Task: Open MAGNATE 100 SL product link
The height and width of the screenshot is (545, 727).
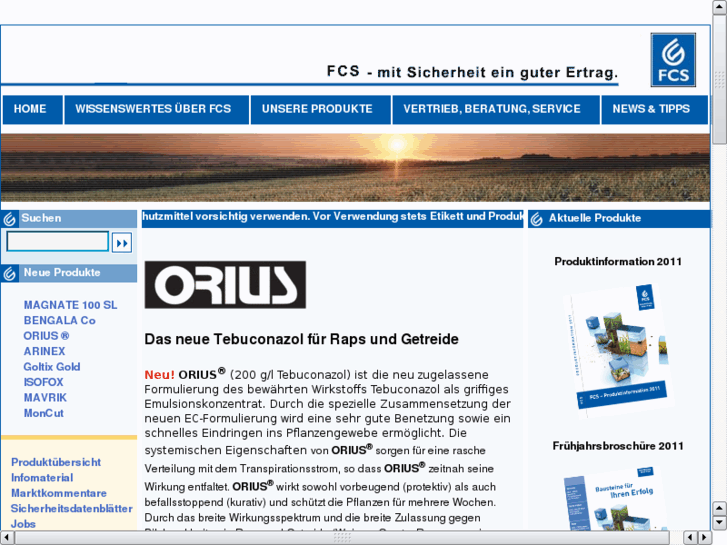Action: [x=70, y=305]
